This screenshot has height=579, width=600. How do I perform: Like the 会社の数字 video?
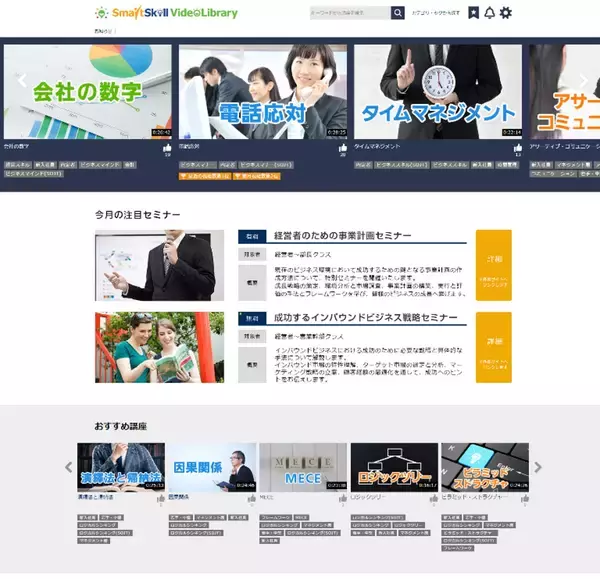click(167, 148)
